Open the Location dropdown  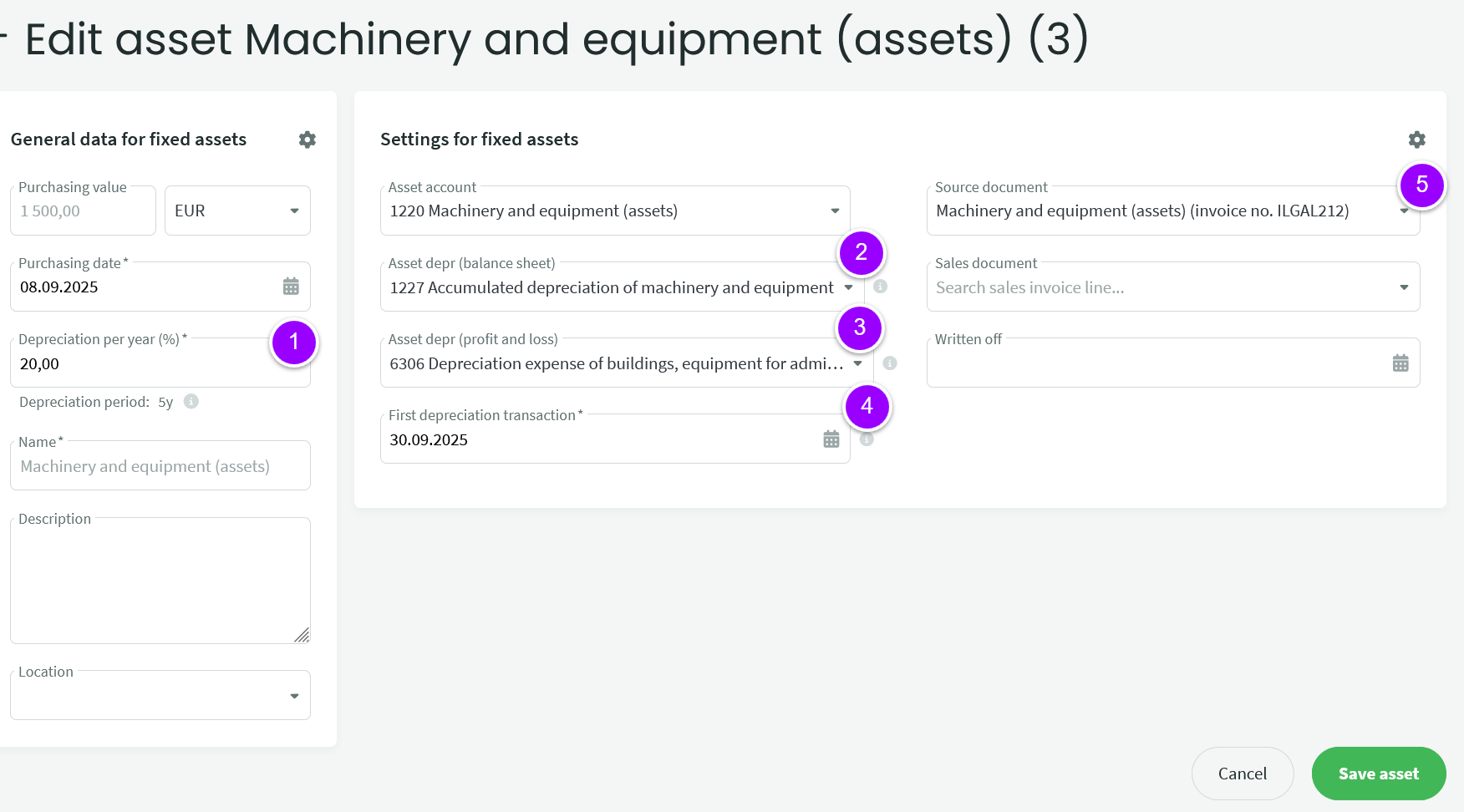pos(294,696)
